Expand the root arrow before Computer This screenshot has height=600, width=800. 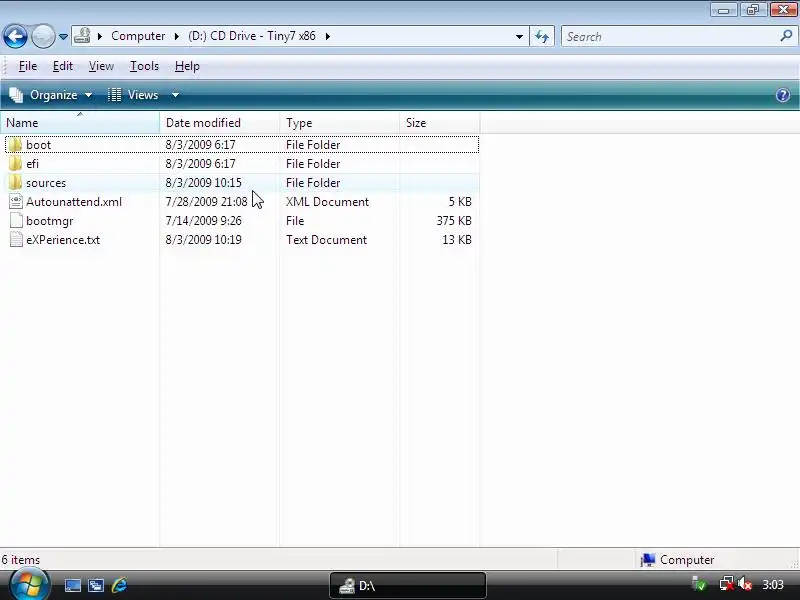(x=100, y=36)
